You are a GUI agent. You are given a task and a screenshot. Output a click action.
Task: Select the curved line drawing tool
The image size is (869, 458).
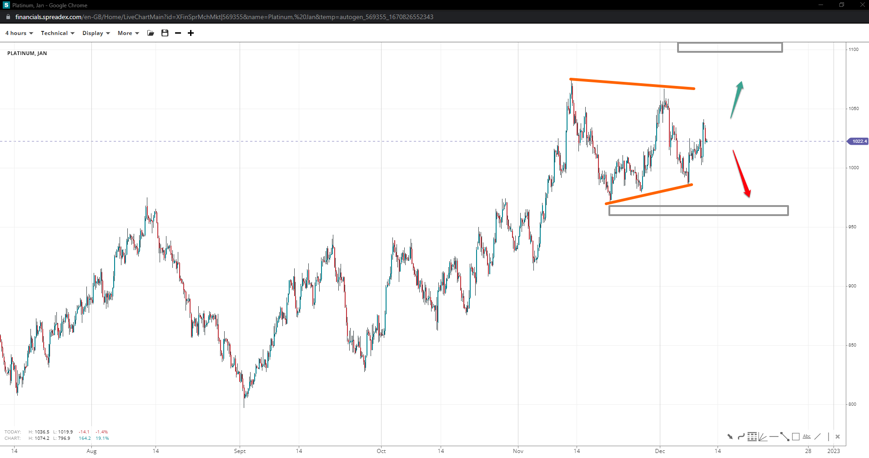[741, 437]
